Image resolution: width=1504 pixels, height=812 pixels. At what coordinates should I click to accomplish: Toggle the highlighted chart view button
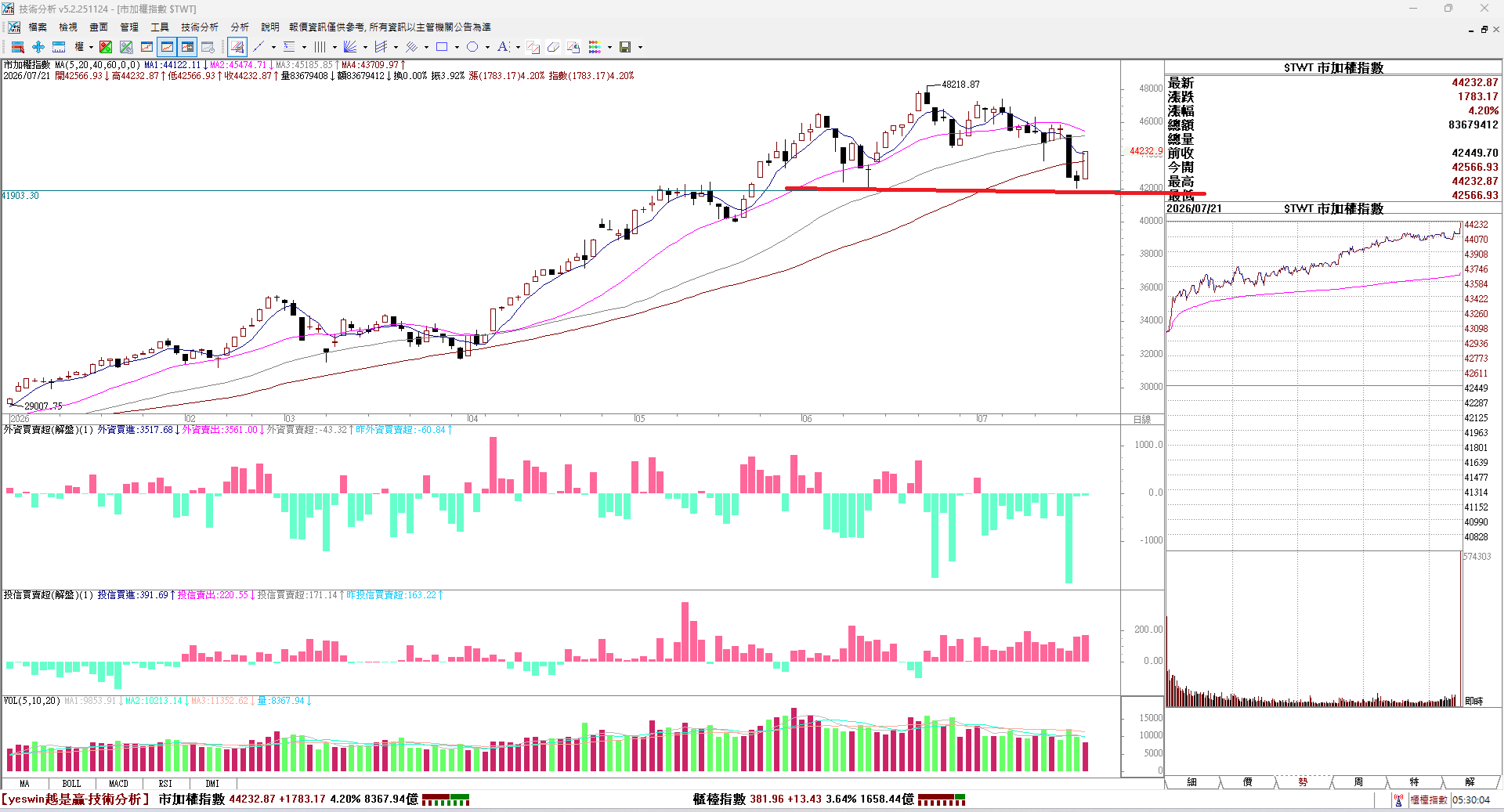tap(167, 47)
